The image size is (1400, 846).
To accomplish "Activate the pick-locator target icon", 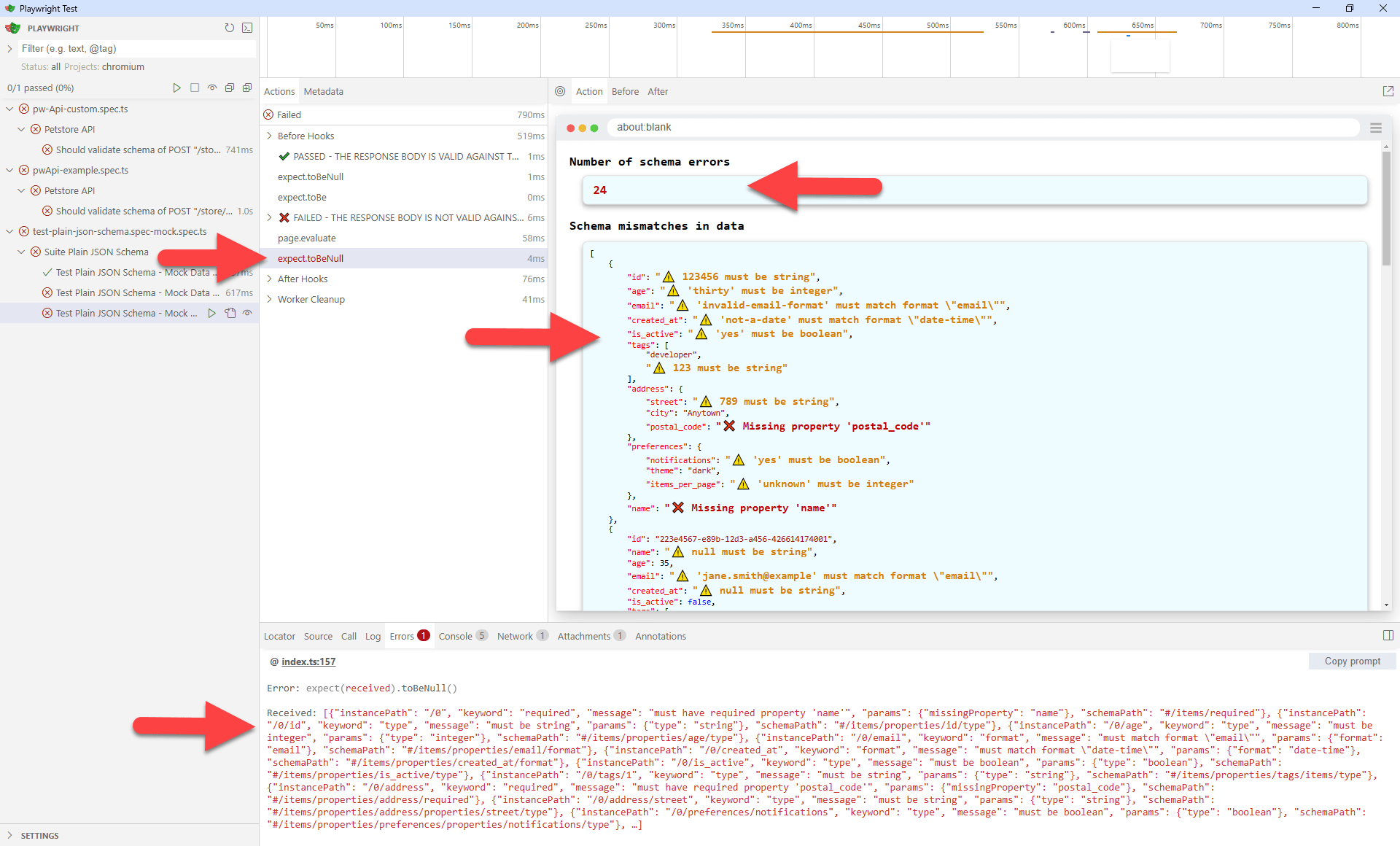I will click(x=560, y=91).
